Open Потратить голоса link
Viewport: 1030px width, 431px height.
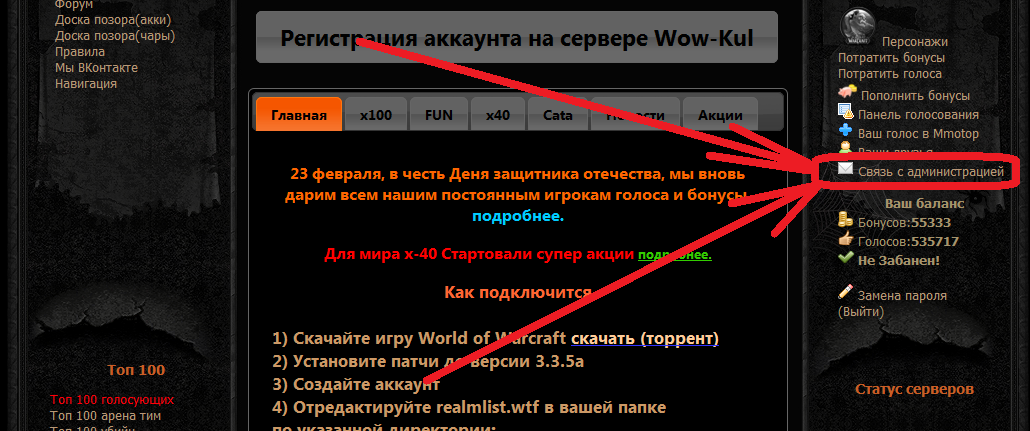pos(889,74)
